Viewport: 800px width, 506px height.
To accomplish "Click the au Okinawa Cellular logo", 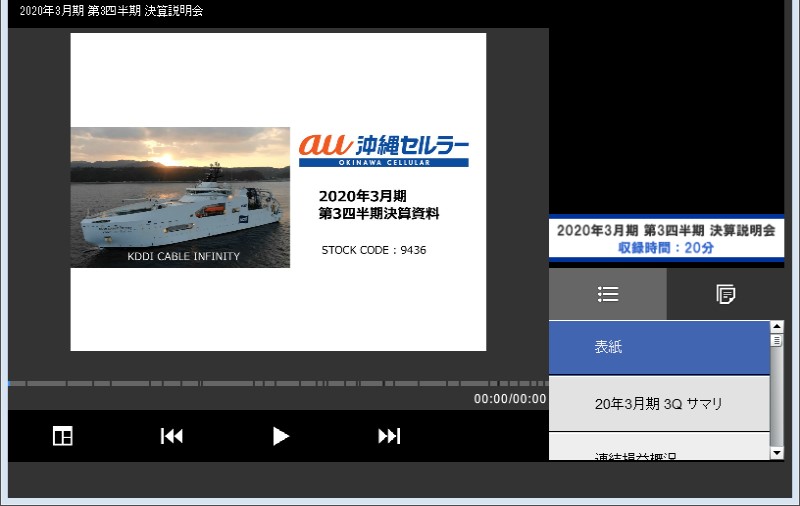I will click(383, 148).
